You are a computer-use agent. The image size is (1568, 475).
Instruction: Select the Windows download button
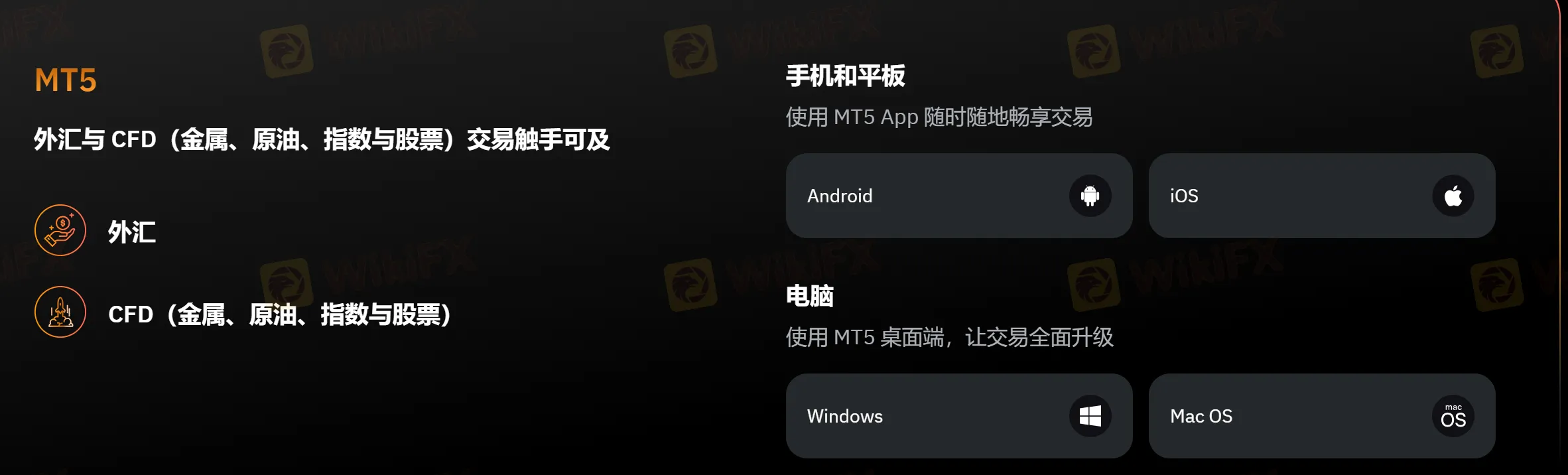pyautogui.click(x=959, y=416)
